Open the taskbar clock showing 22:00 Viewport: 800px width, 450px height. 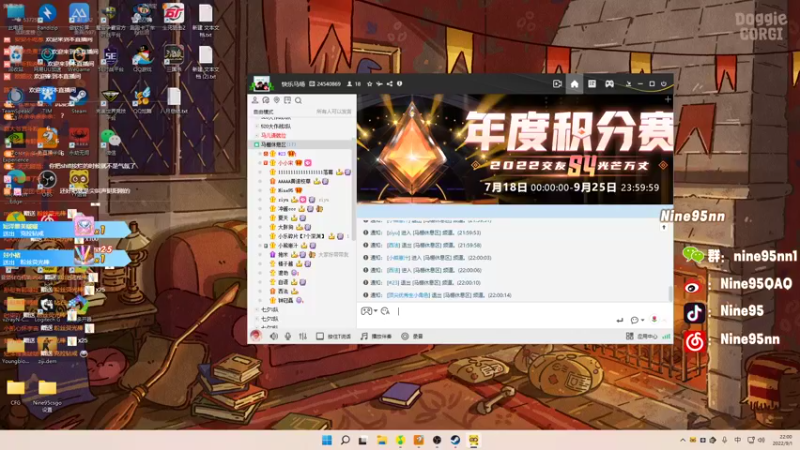coord(782,440)
